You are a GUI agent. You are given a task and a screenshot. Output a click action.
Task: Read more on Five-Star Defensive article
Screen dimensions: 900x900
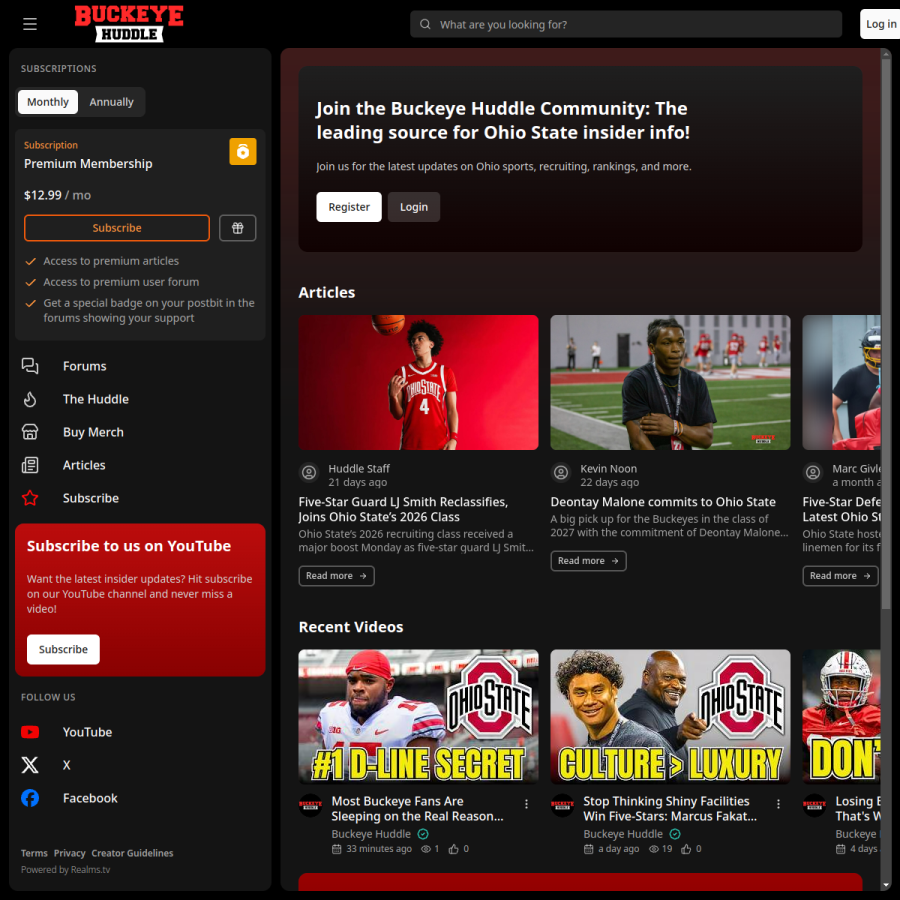tap(840, 576)
